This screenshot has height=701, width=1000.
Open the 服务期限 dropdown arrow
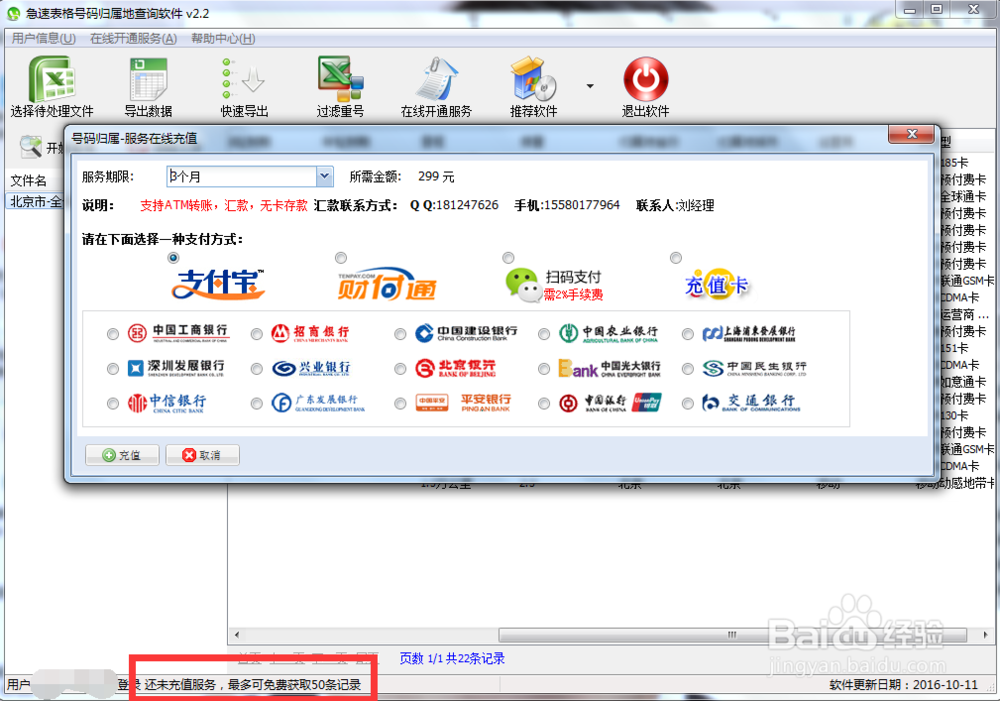tap(325, 176)
